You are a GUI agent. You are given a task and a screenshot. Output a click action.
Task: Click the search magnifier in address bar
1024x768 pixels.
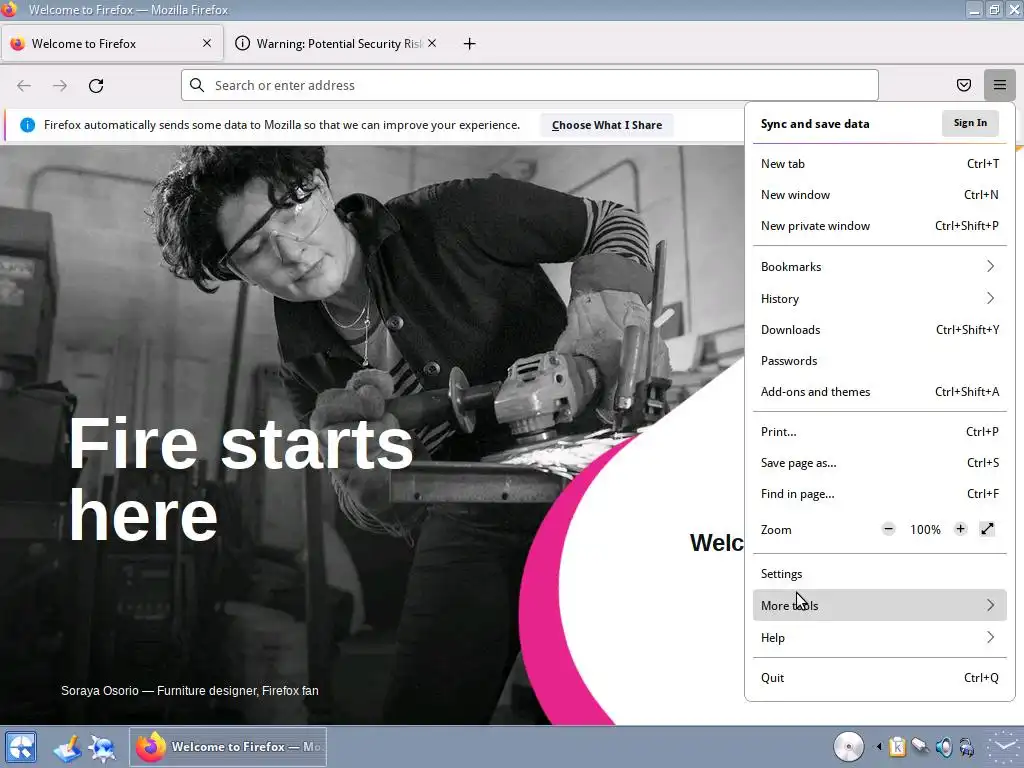tap(197, 85)
